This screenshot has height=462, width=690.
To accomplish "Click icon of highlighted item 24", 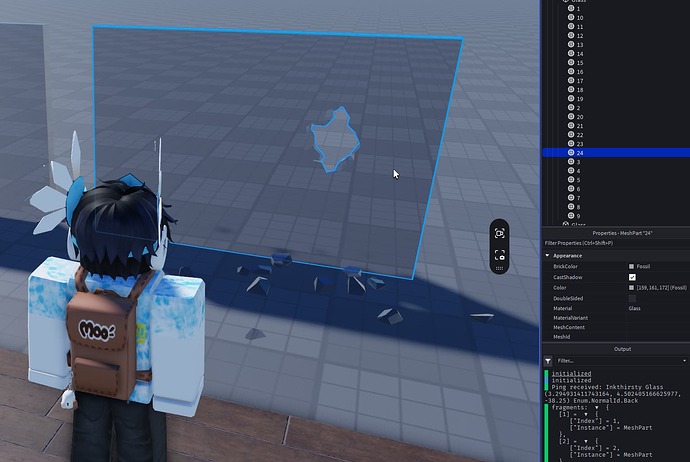I will click(571, 153).
